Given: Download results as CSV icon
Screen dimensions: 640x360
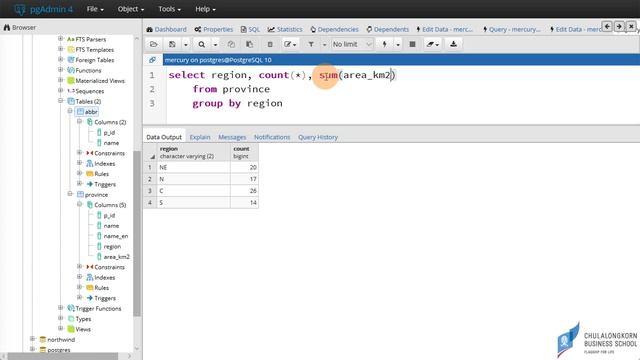Looking at the screenshot, I should (x=453, y=44).
